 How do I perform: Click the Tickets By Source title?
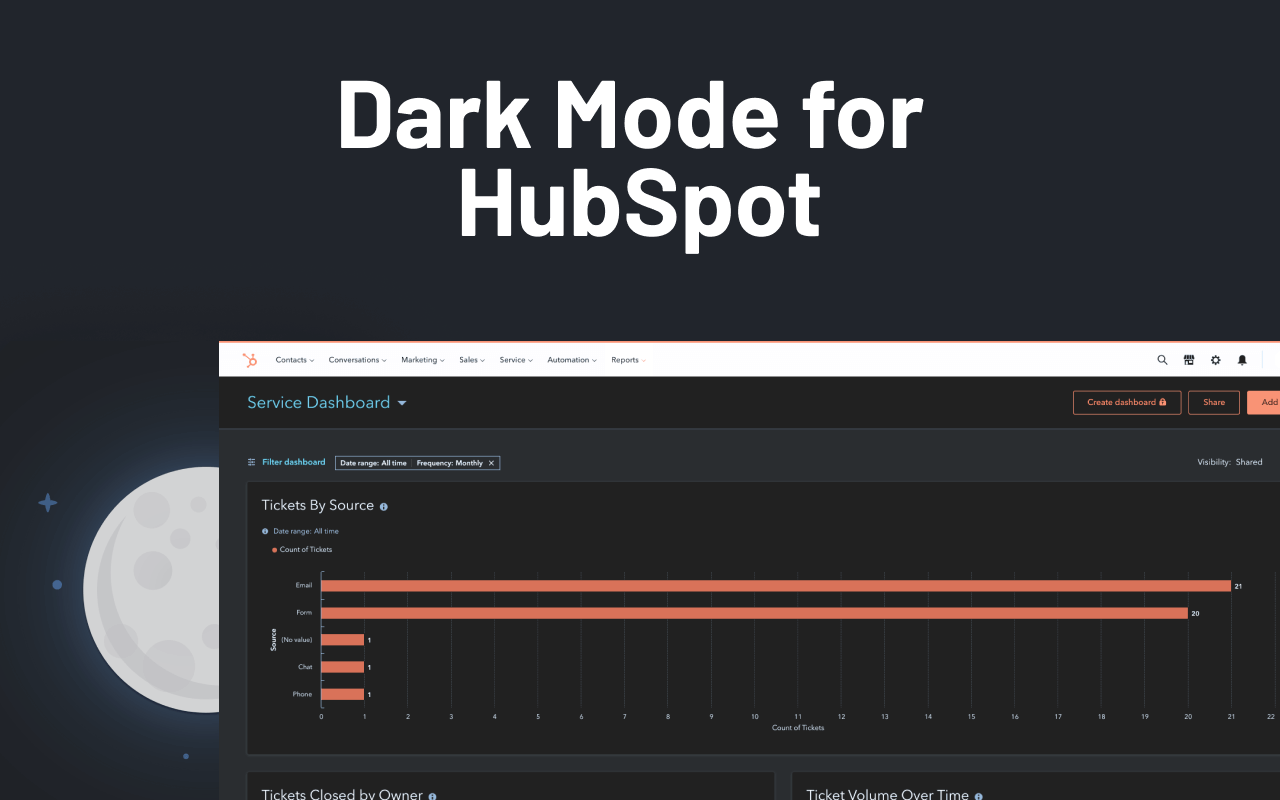[x=317, y=505]
